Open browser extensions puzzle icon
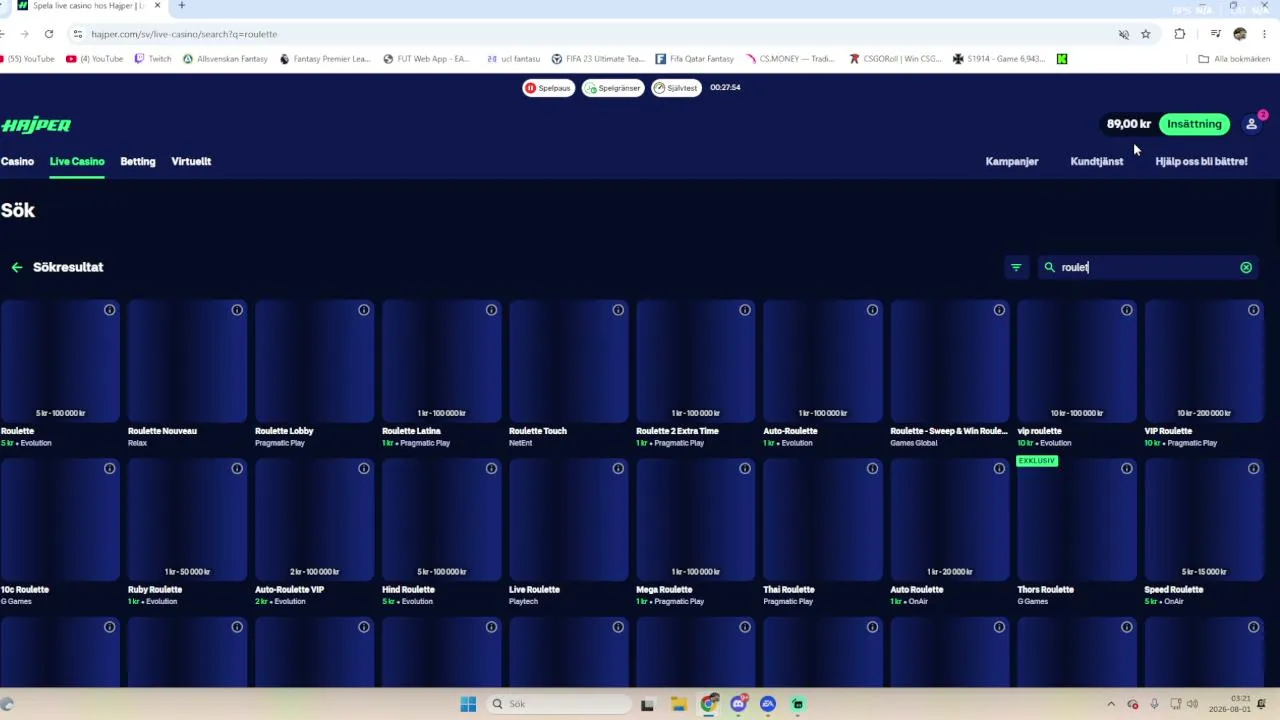 point(1180,34)
